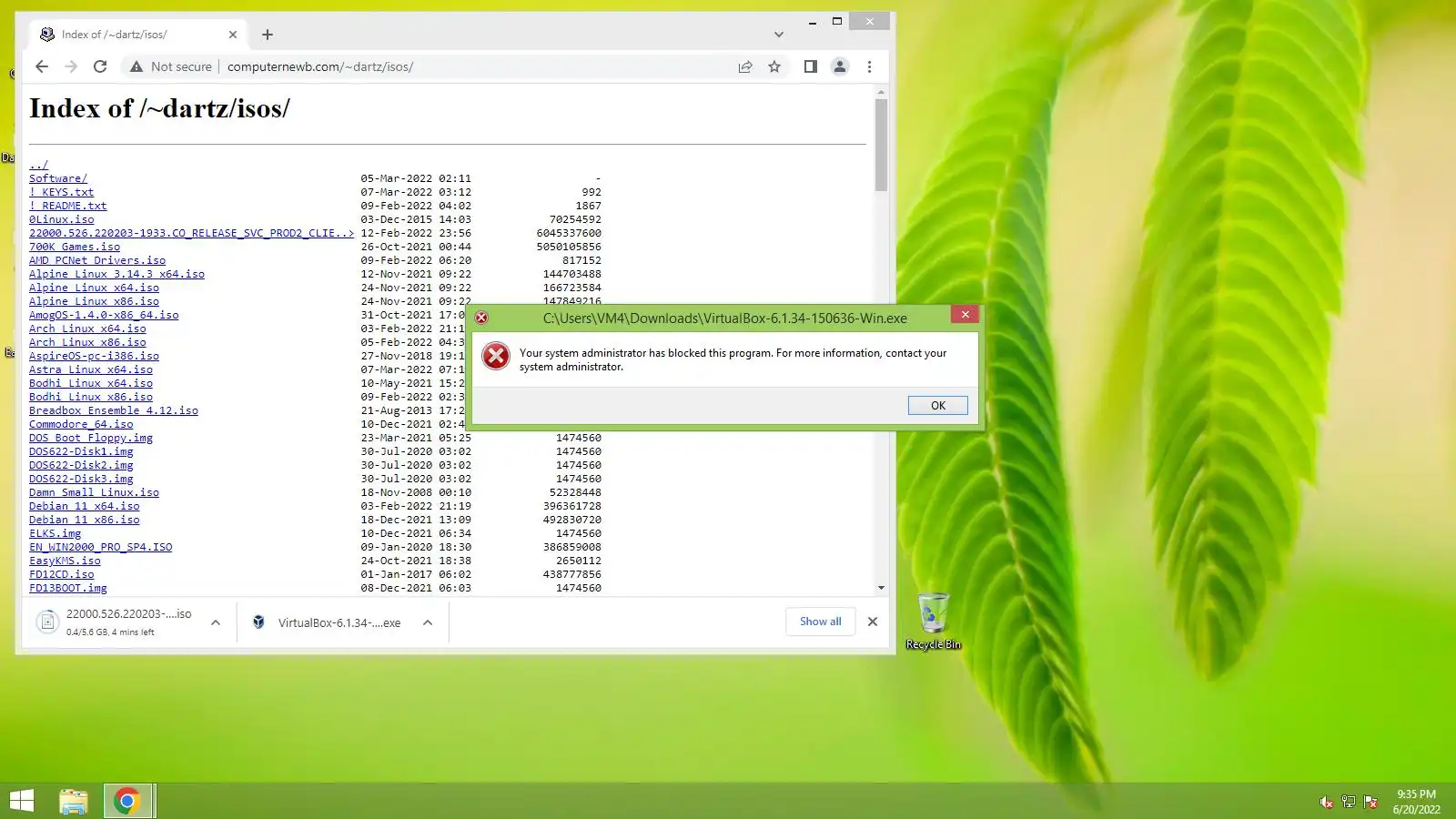This screenshot has width=1456, height=819.
Task: Download Alpine_Linux_3.14.3_x64.iso
Action: [x=116, y=274]
